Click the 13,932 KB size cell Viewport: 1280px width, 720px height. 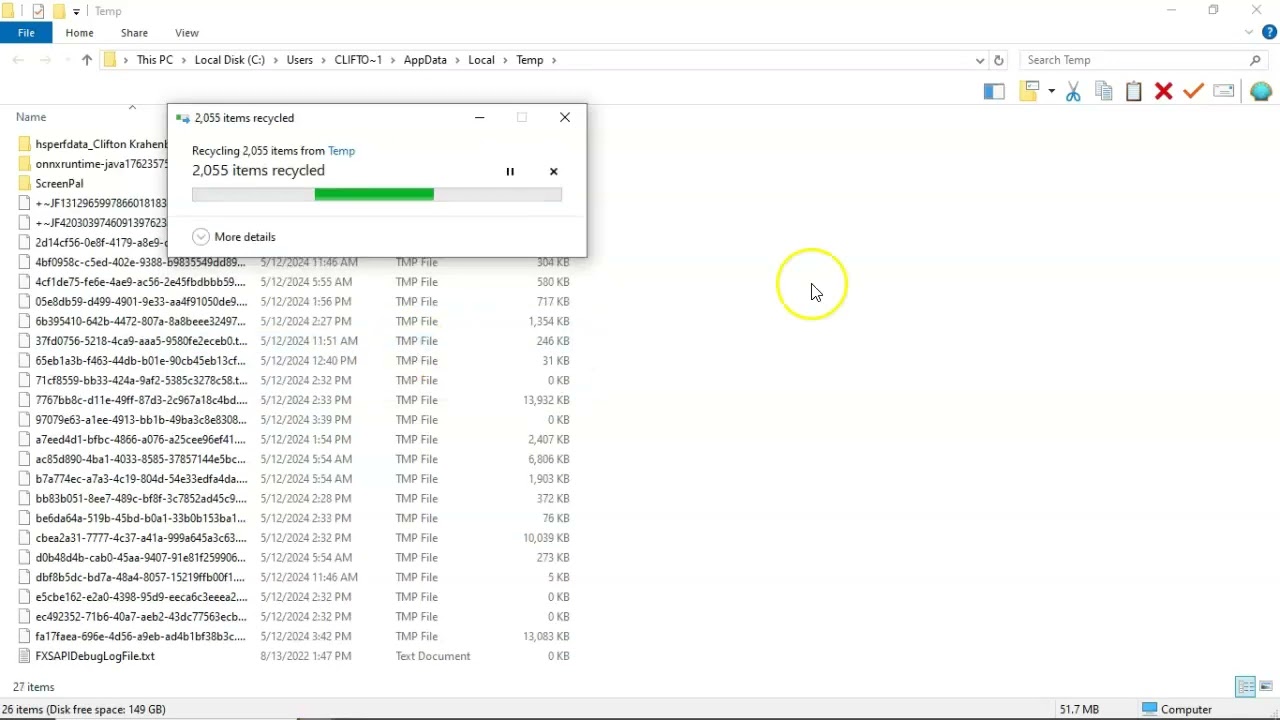(546, 400)
